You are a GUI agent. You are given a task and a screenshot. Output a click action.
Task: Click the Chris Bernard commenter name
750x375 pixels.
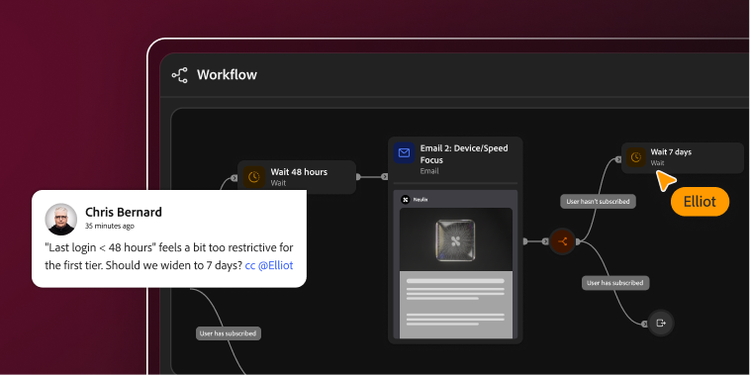(123, 212)
